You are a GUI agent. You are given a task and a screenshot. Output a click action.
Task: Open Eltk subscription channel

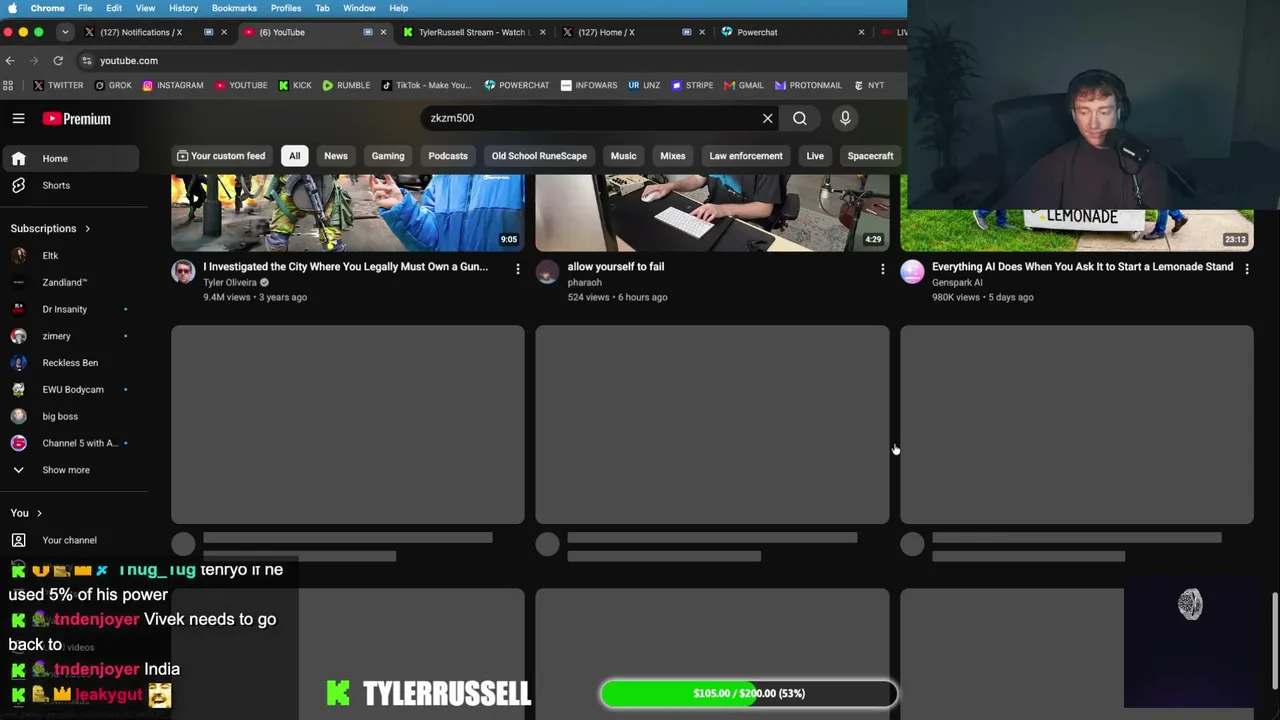tap(70, 255)
